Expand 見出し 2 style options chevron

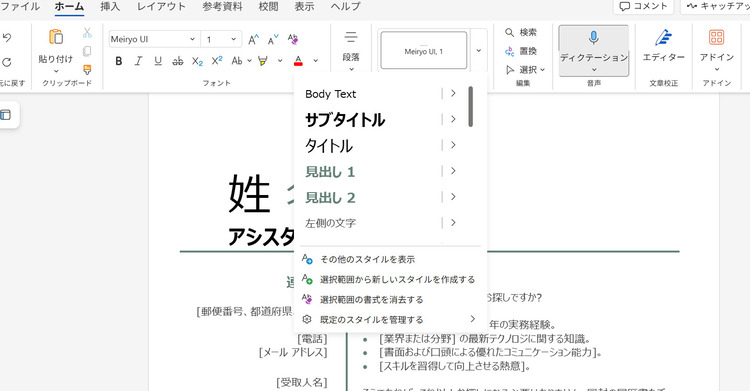[x=453, y=197]
